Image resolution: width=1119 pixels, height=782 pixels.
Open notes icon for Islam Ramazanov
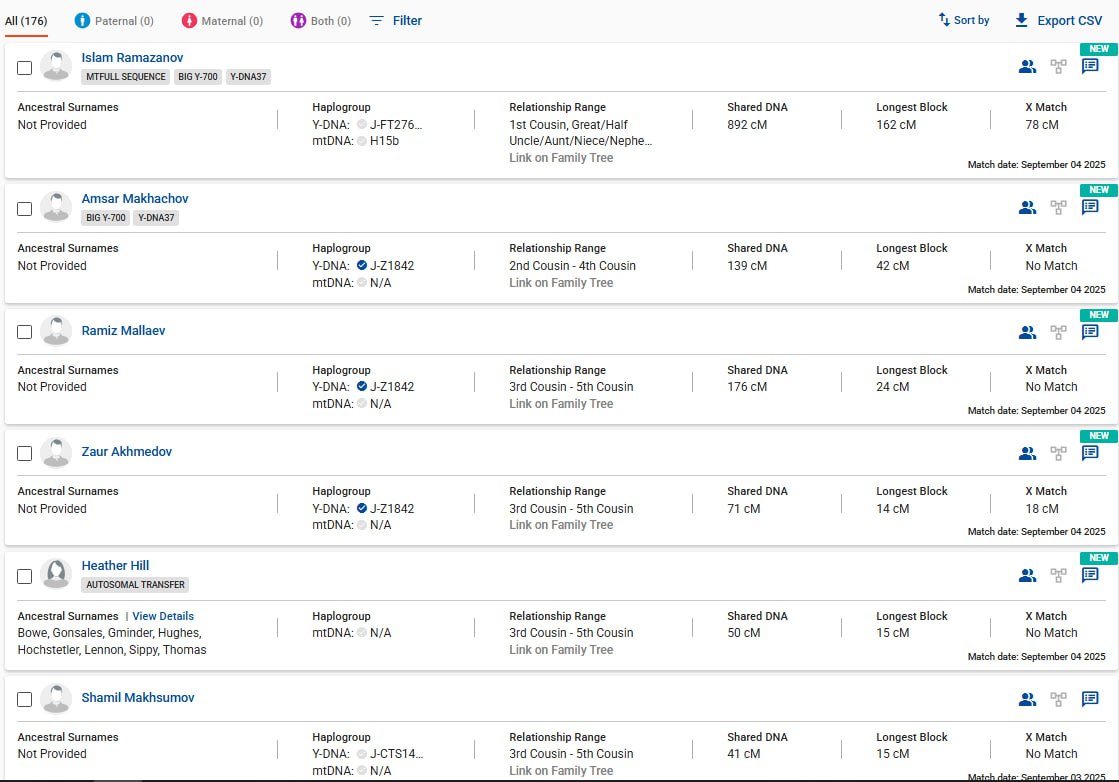pyautogui.click(x=1090, y=67)
